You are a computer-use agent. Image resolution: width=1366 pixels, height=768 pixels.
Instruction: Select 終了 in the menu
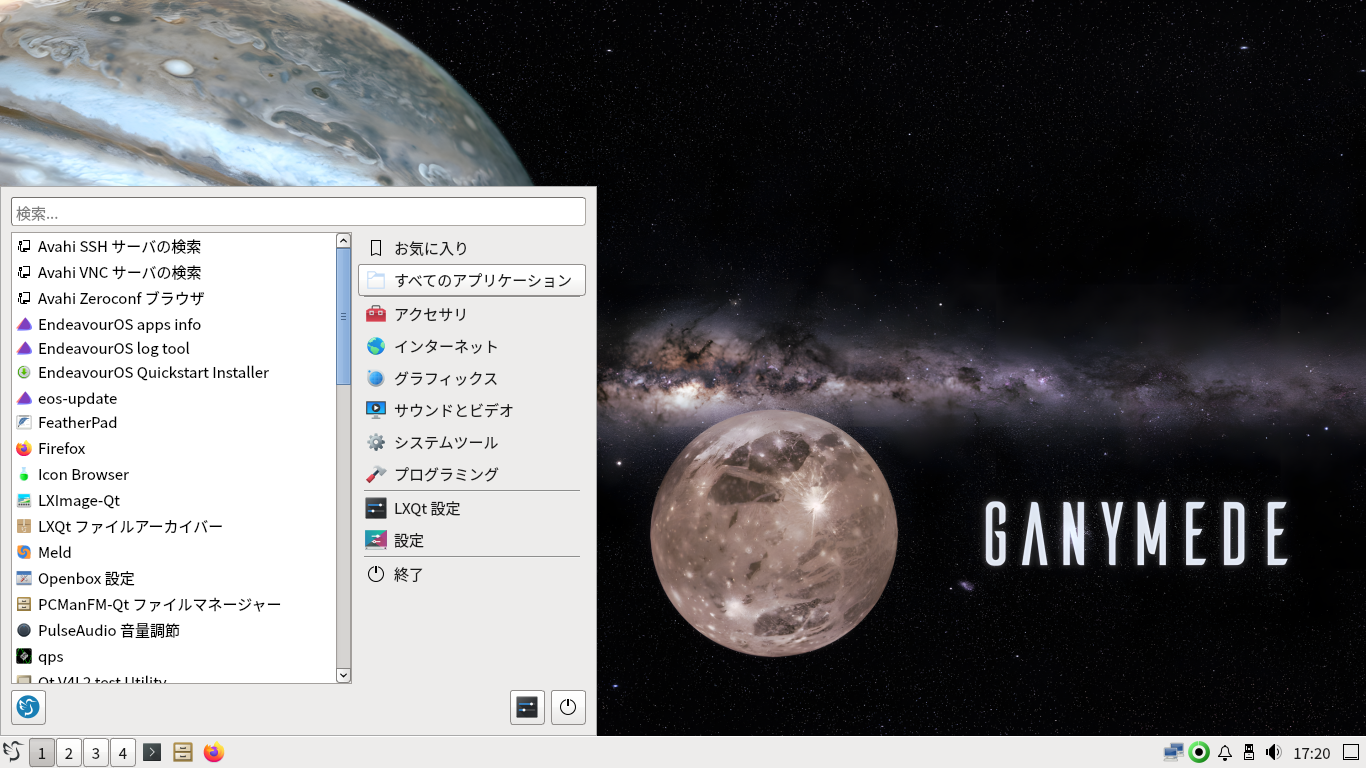(x=472, y=574)
